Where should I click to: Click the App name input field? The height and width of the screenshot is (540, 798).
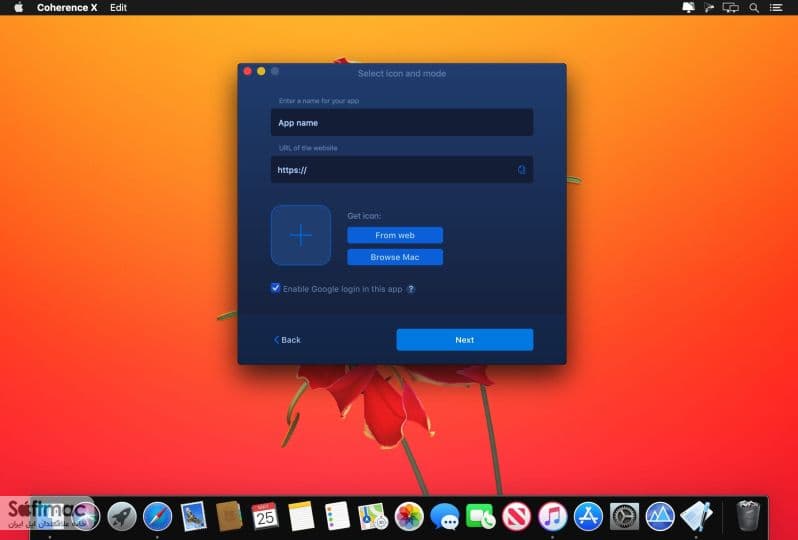tap(402, 122)
